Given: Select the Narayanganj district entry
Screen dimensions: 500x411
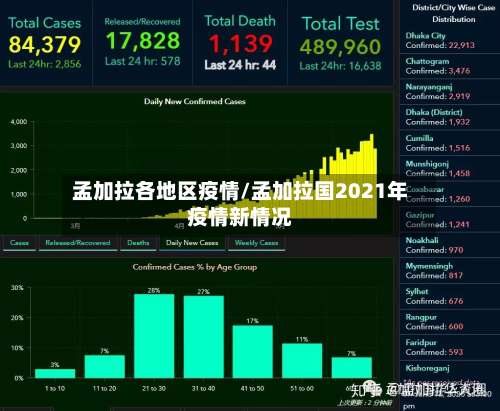Looking at the screenshot, I should (450, 92).
